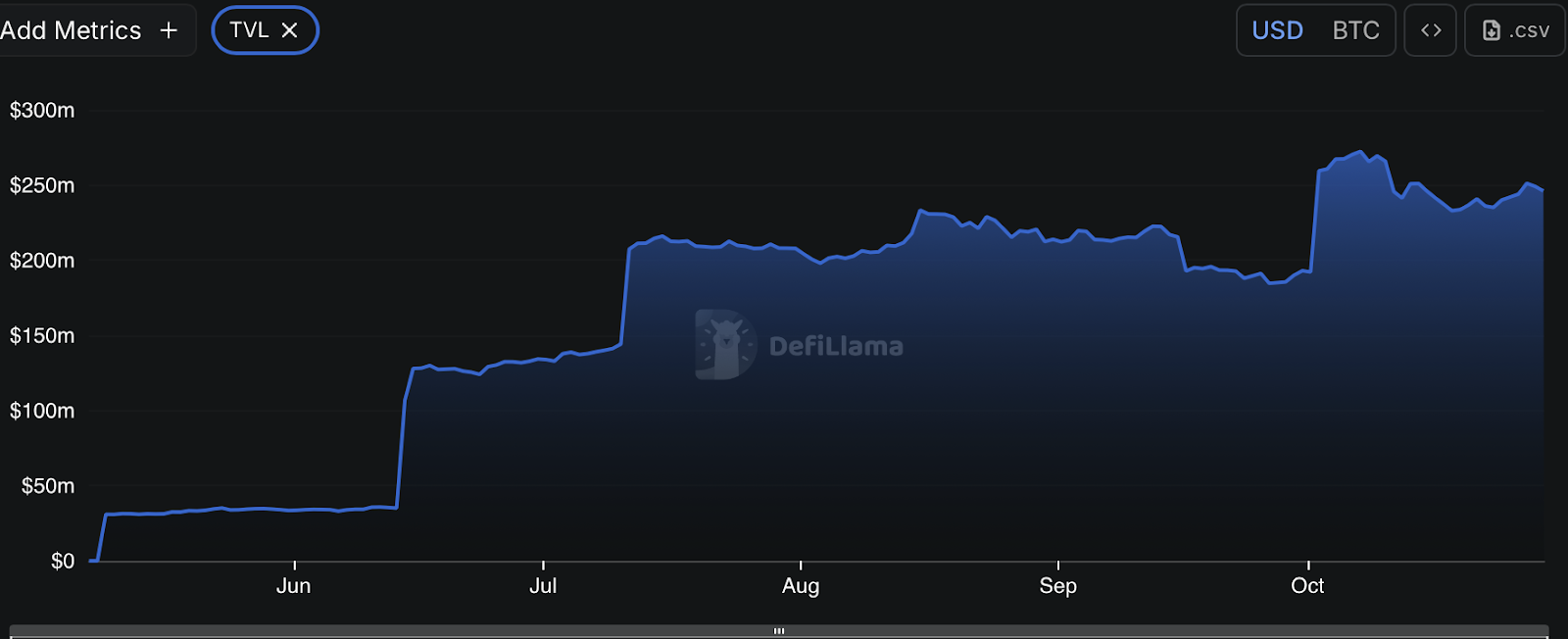
Task: Remove TVL metric using its X icon
Action: click(289, 30)
